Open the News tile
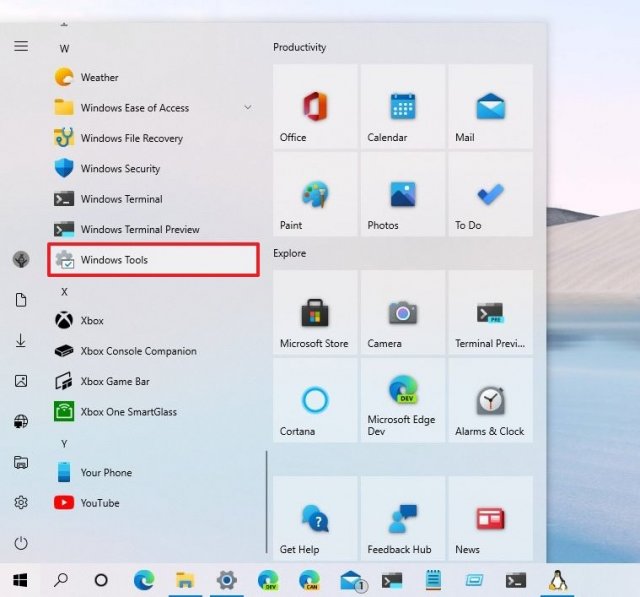Viewport: 640px width, 597px height. (x=491, y=518)
